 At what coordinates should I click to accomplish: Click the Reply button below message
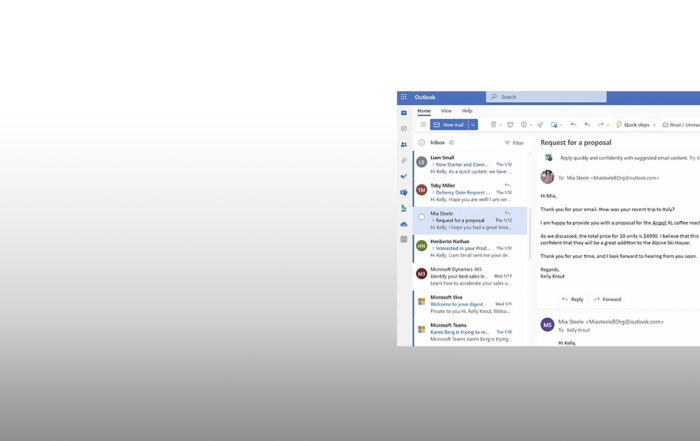coord(573,300)
